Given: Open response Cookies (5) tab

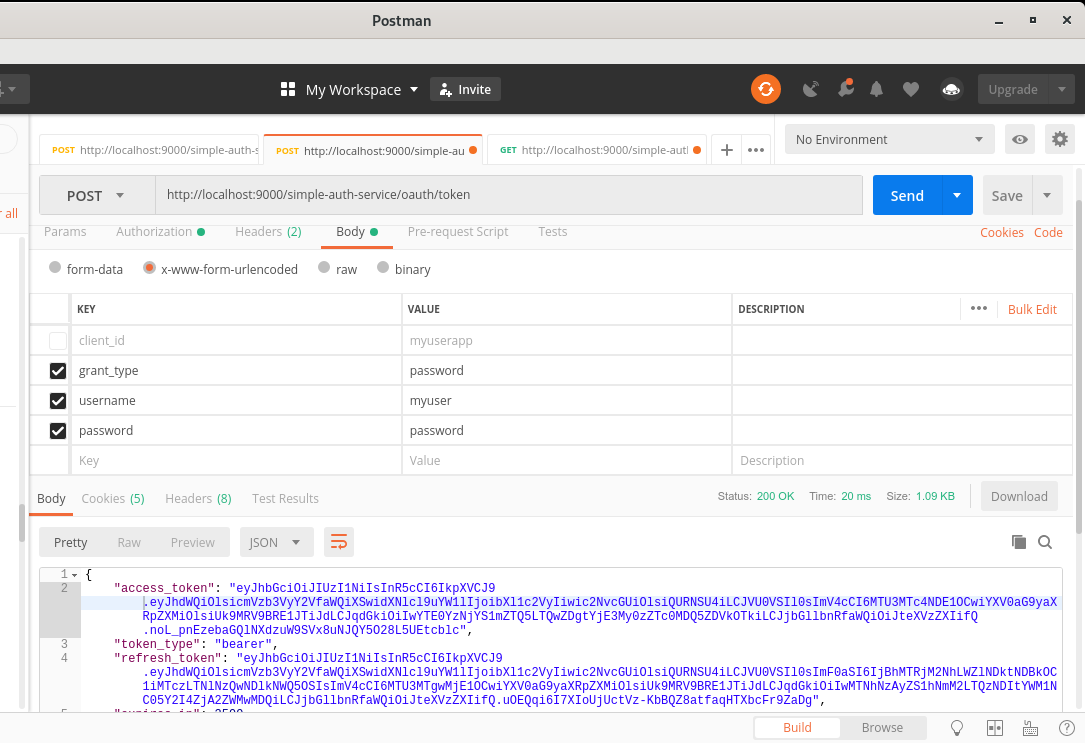Looking at the screenshot, I should [x=113, y=498].
